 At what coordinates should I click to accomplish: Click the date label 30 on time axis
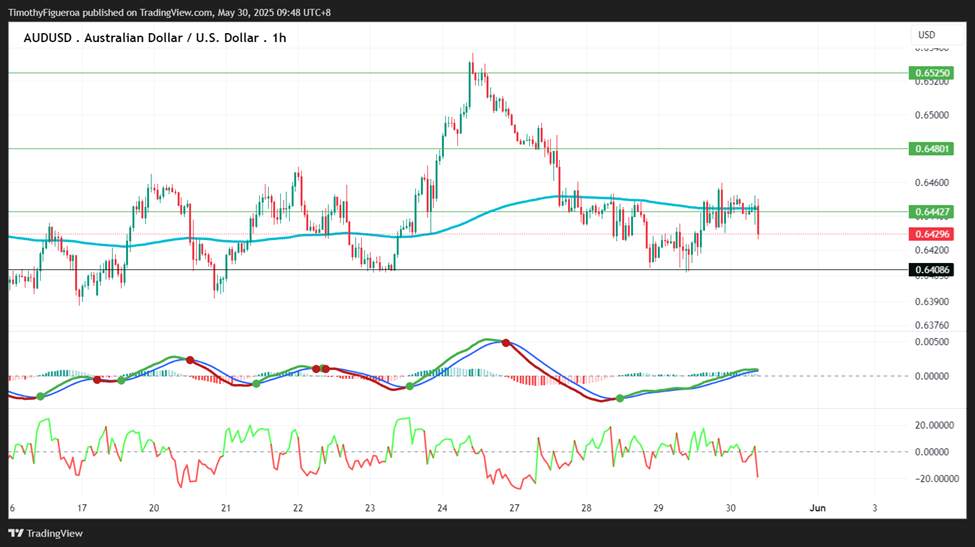[731, 508]
